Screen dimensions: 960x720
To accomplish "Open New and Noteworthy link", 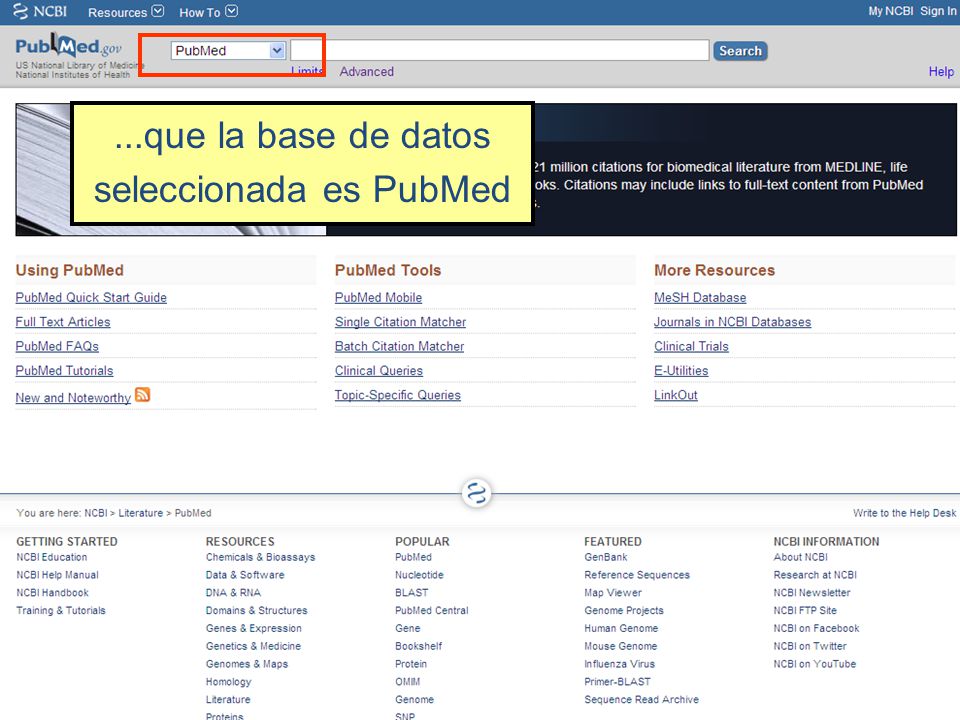I will (73, 398).
